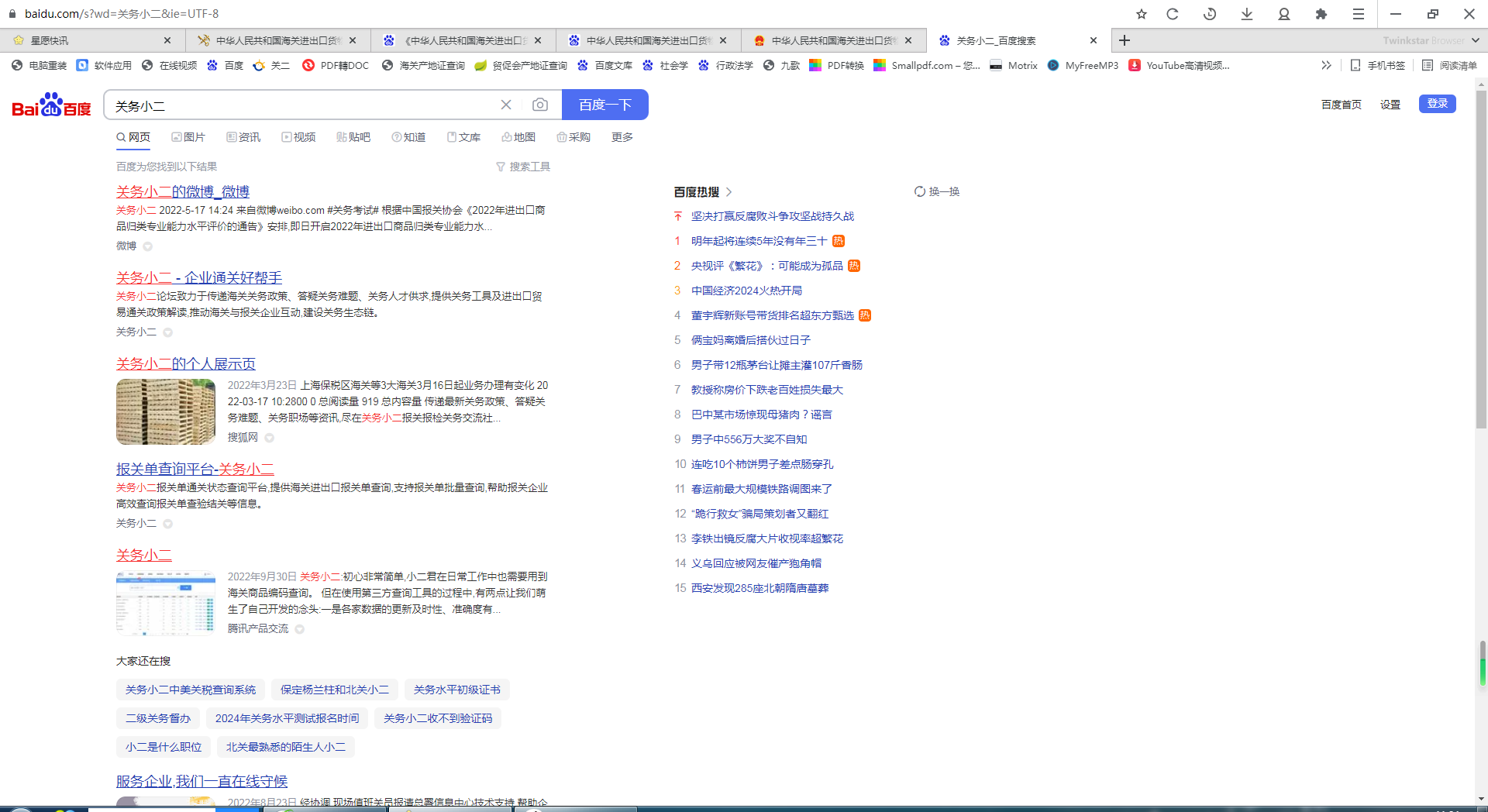Open the 海关产地证查询 bookmark

pyautogui.click(x=424, y=65)
